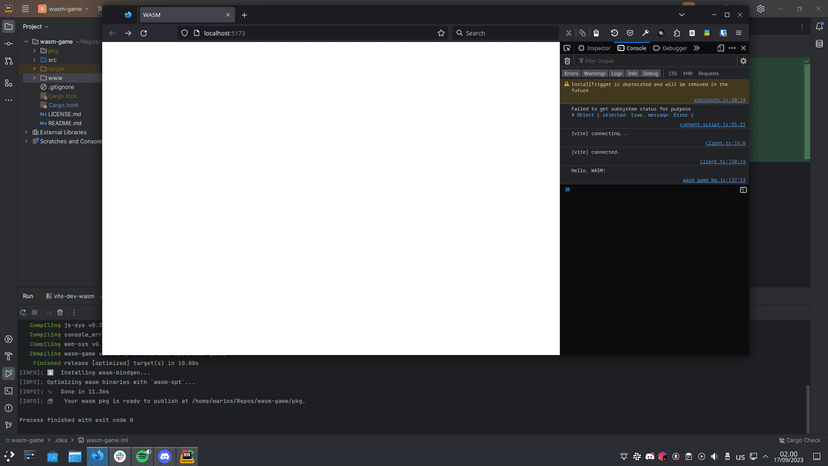Toggle the Warnings console filter
This screenshot has height=466, width=828.
(x=594, y=73)
